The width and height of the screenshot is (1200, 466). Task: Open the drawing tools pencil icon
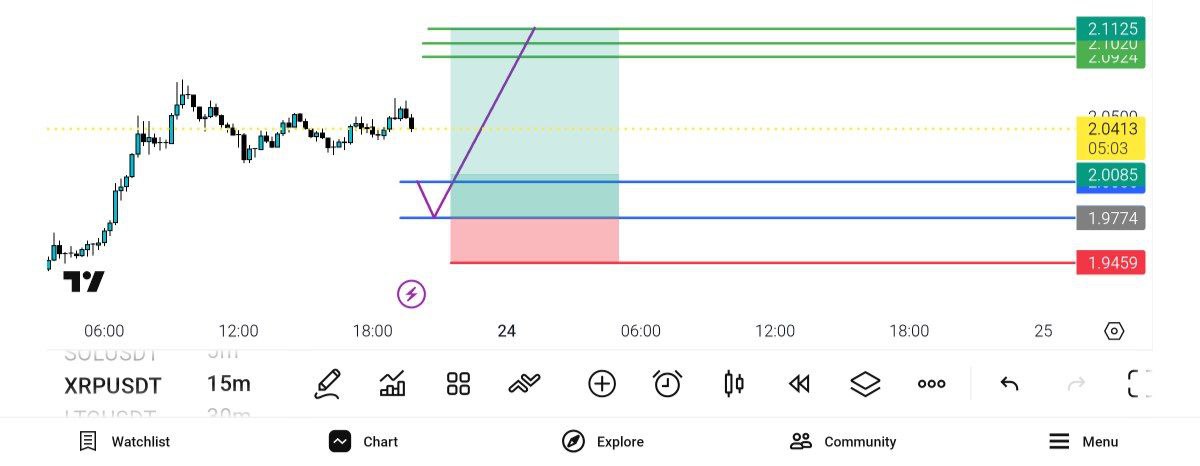(326, 384)
